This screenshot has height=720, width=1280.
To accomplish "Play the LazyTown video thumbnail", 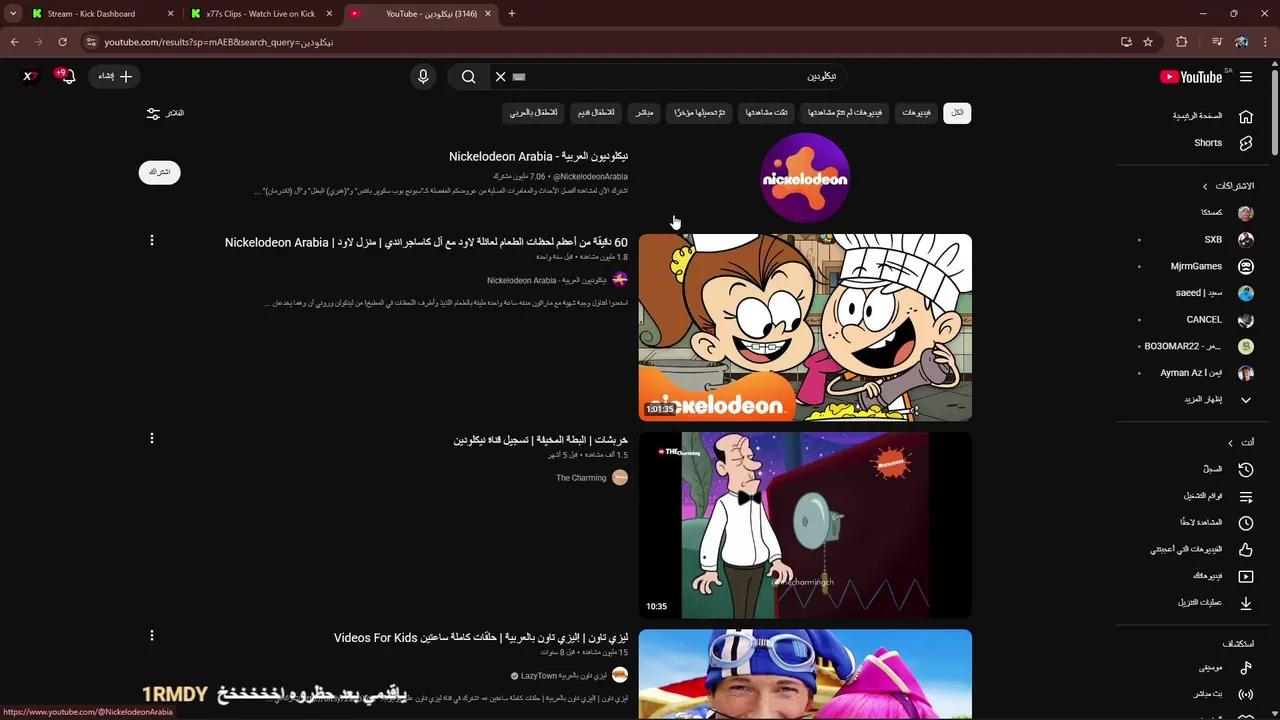I will pyautogui.click(x=805, y=673).
